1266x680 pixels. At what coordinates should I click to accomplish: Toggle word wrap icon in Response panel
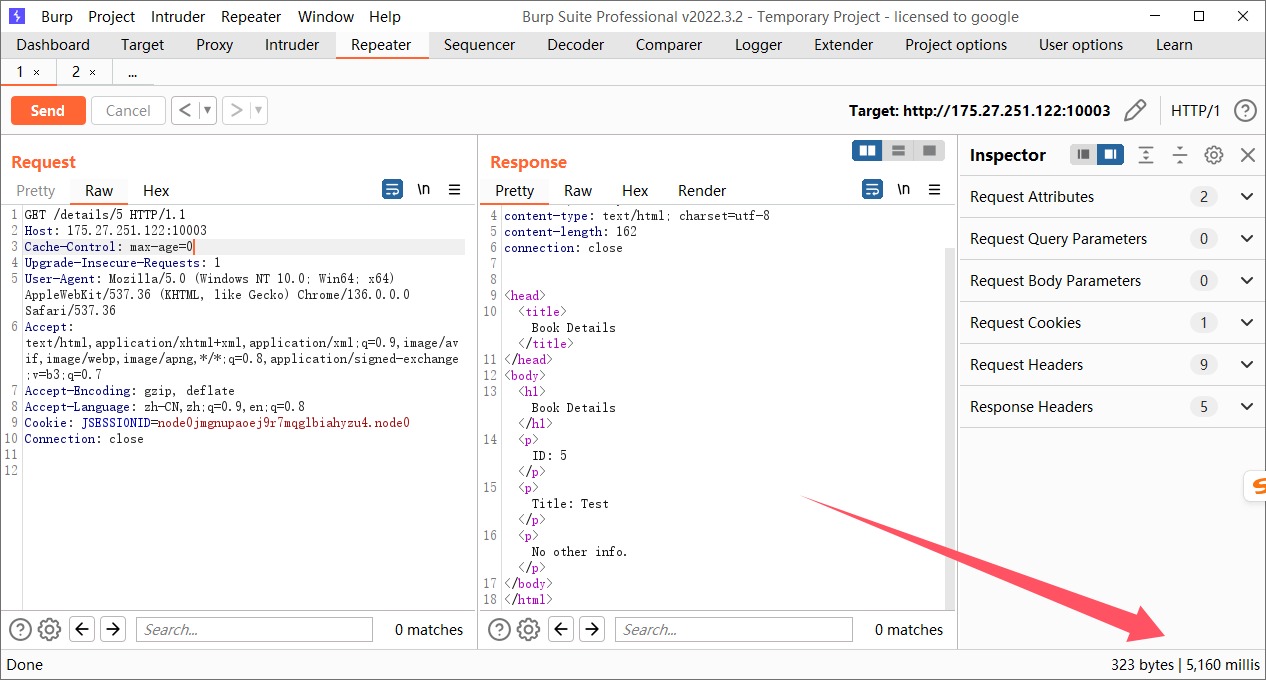click(x=872, y=189)
